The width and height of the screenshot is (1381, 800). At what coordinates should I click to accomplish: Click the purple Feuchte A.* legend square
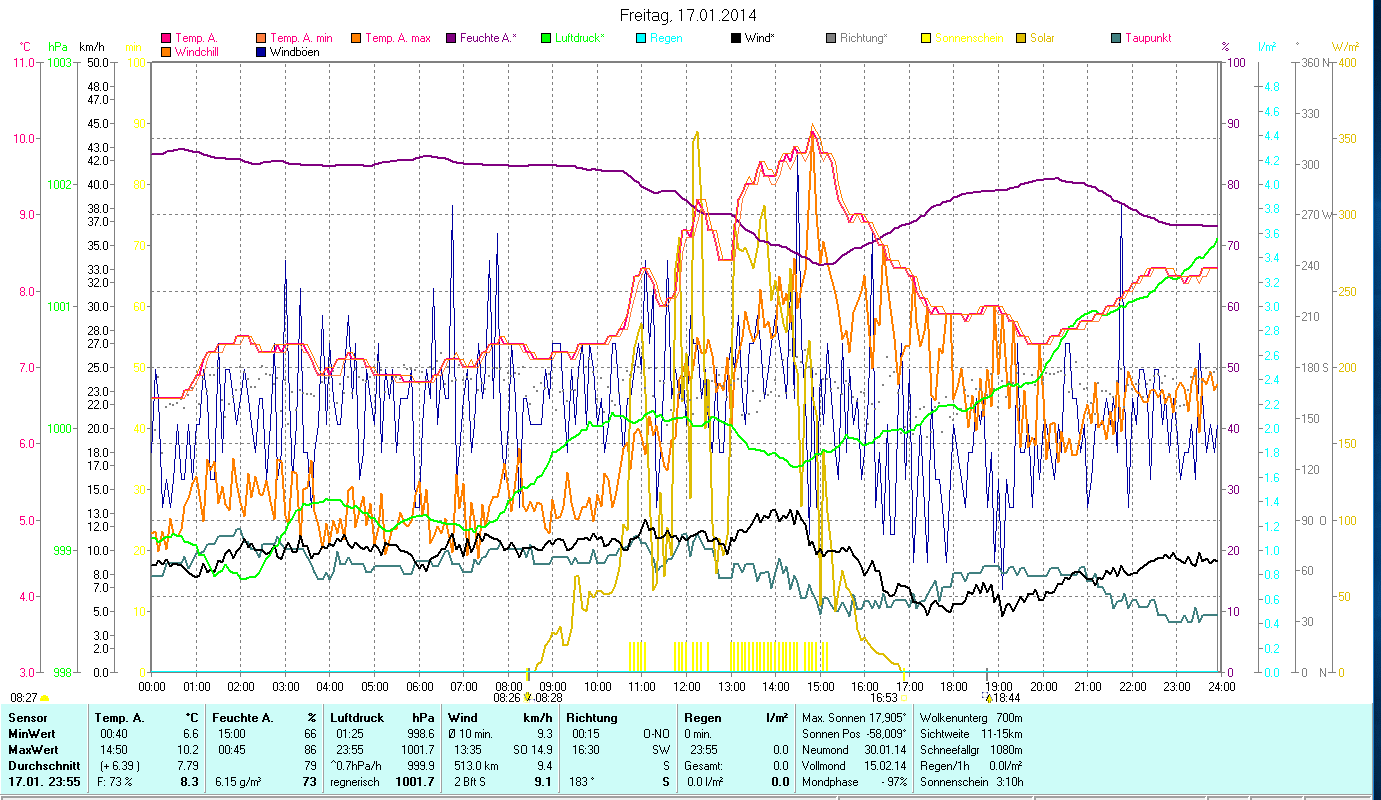tap(451, 39)
